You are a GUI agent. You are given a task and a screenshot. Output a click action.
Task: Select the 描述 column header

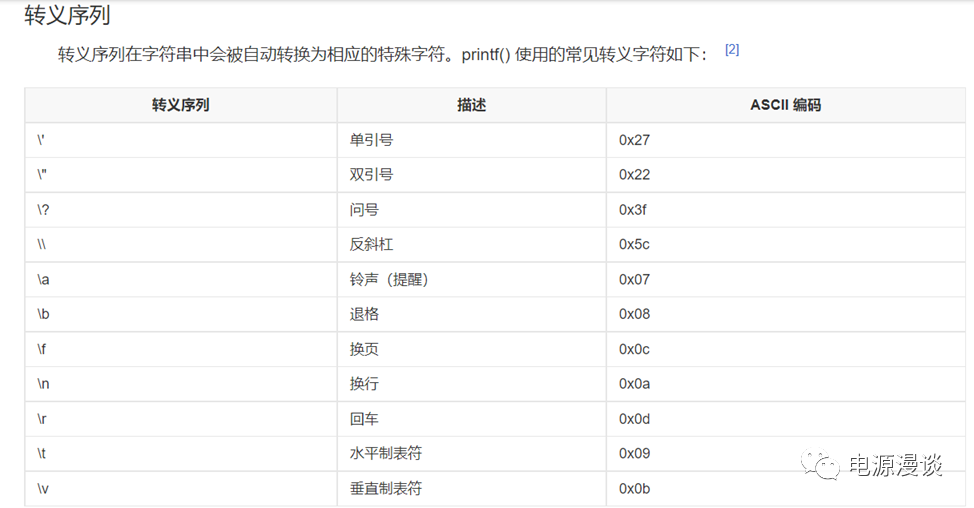click(x=471, y=105)
